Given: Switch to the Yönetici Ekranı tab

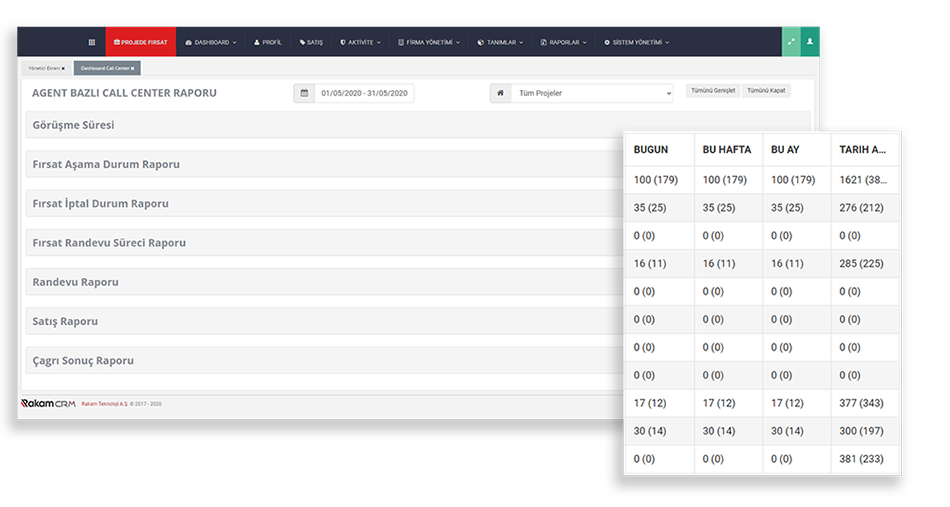Looking at the screenshot, I should coord(42,68).
